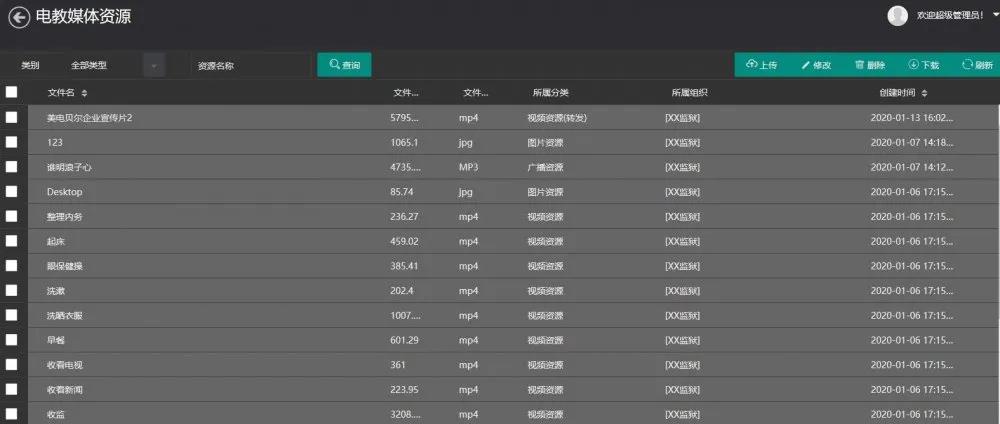The width and height of the screenshot is (1000, 424).
Task: Click the user avatar icon
Action: click(x=898, y=15)
